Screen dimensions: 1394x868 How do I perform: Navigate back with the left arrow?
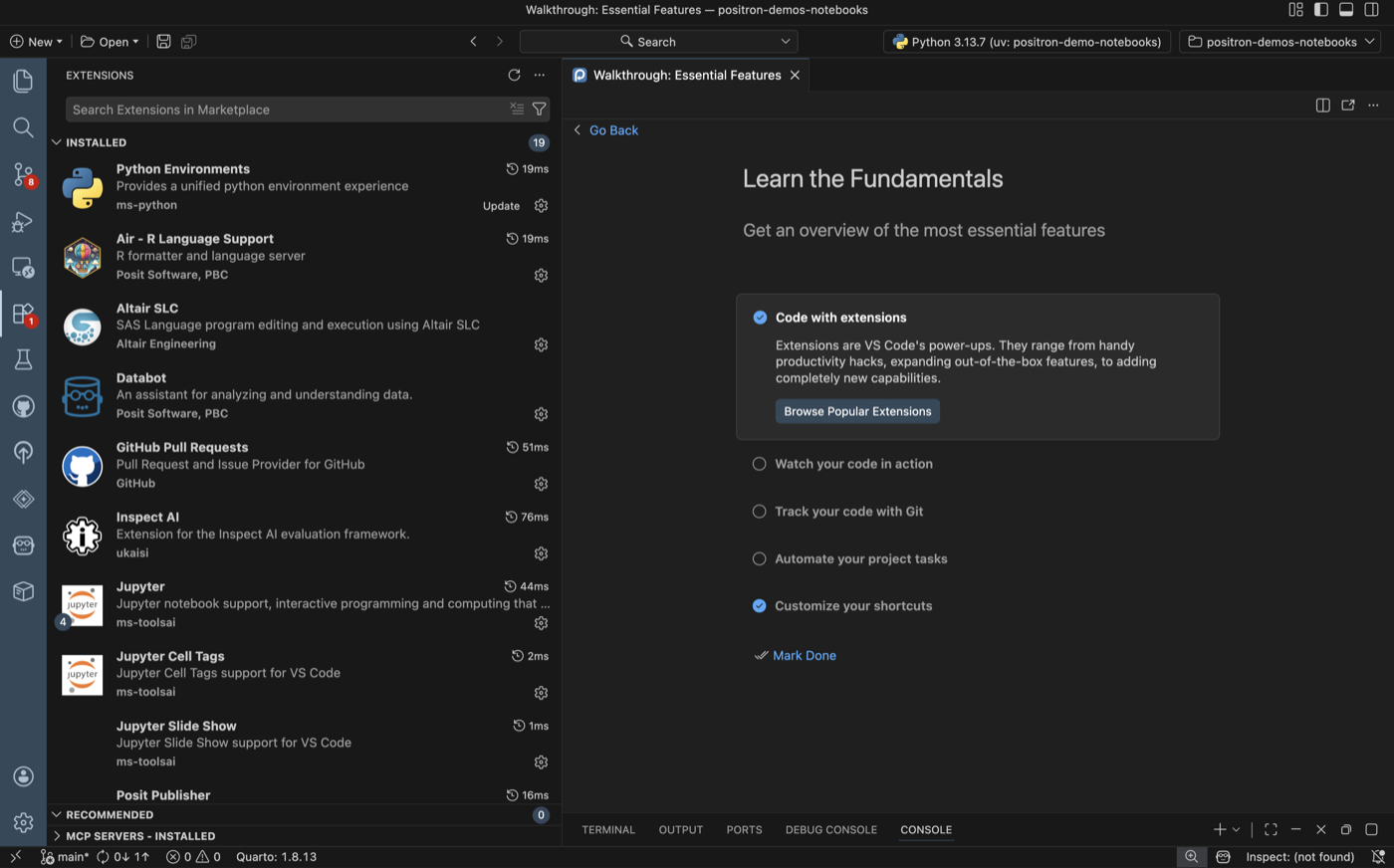pyautogui.click(x=473, y=42)
